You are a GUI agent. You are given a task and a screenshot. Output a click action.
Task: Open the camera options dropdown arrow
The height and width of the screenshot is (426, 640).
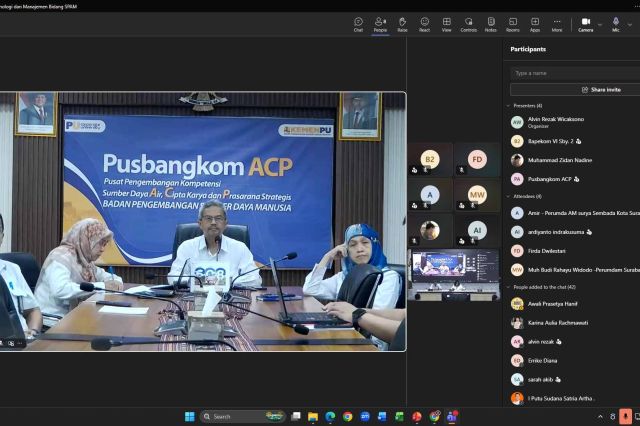tap(600, 22)
